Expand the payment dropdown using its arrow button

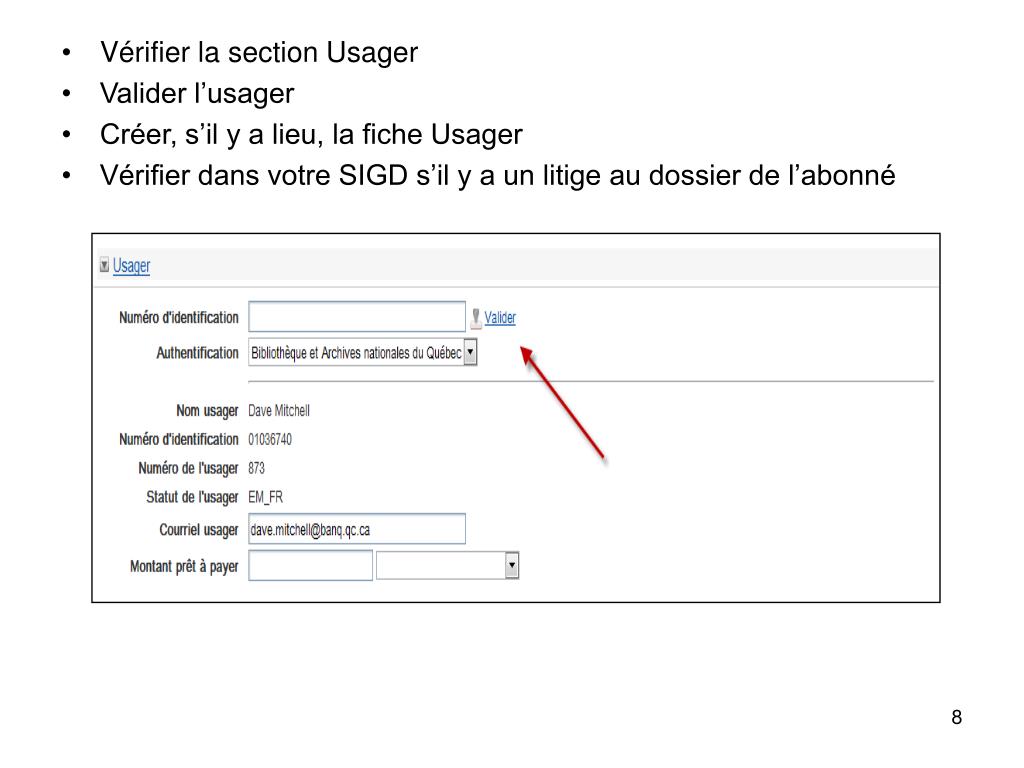512,566
